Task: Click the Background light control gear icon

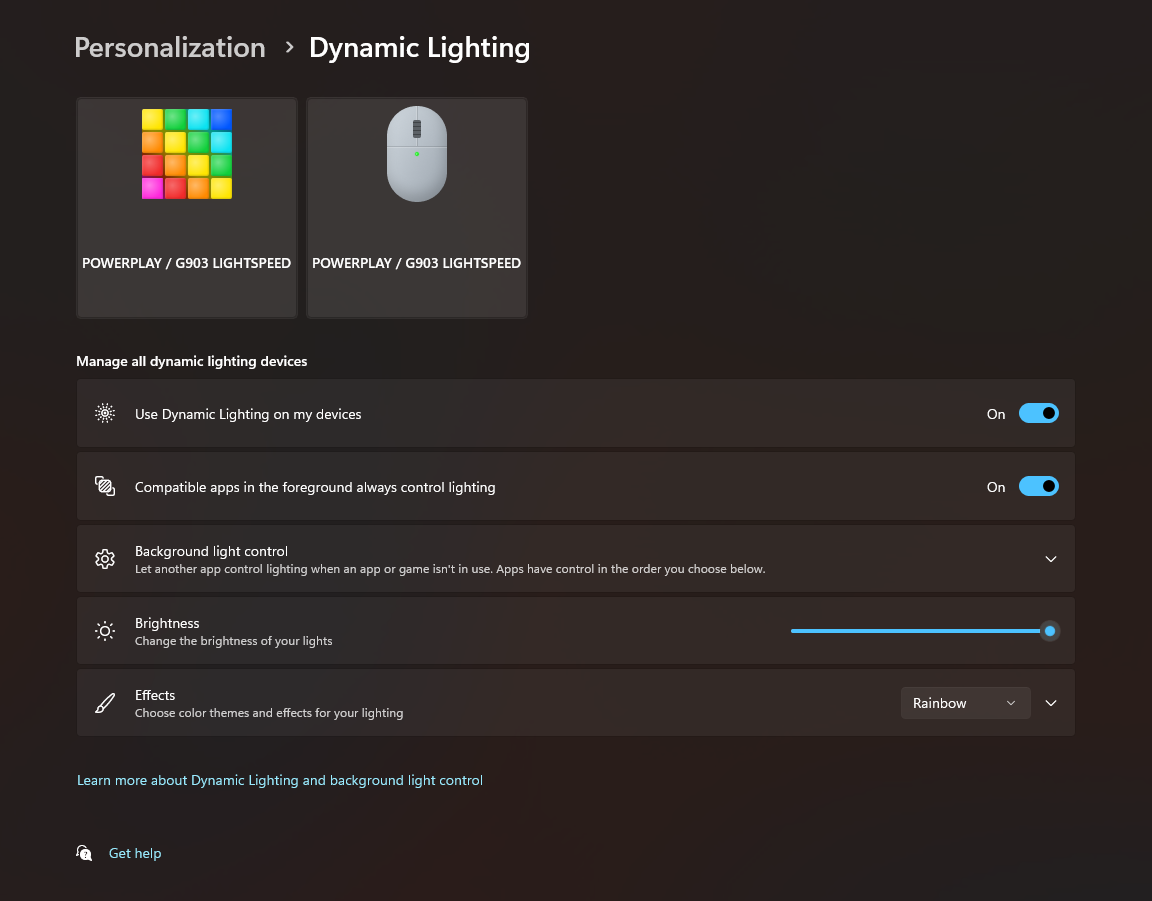Action: [105, 559]
